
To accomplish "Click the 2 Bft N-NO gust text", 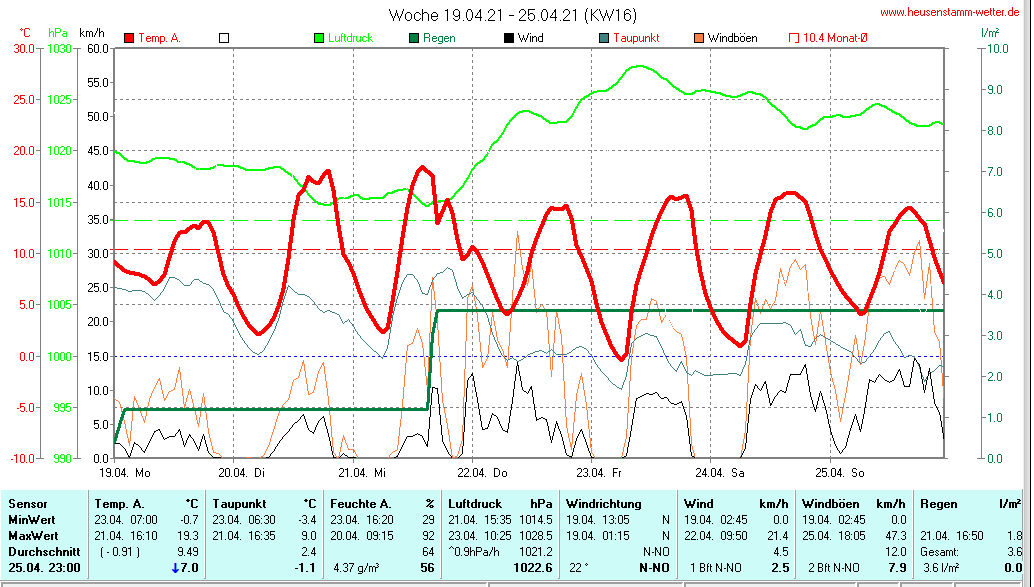I will (x=834, y=568).
